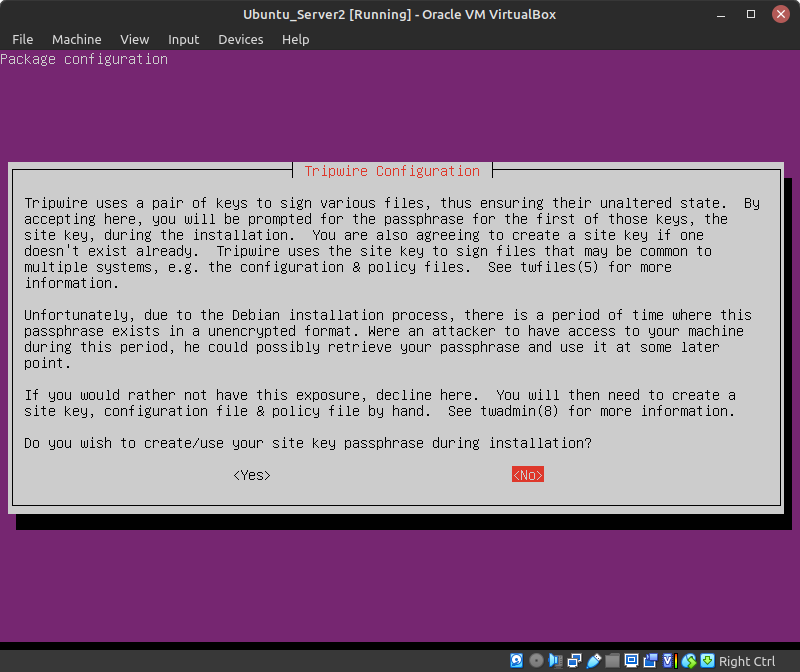Open the audio settings status icon
800x672 pixels.
pos(555,661)
